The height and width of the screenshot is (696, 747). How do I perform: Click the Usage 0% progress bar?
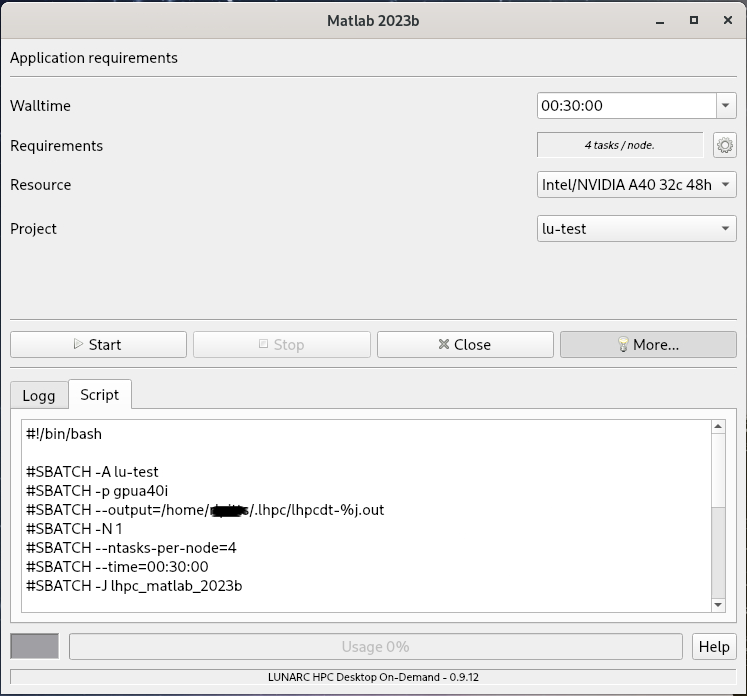click(375, 646)
